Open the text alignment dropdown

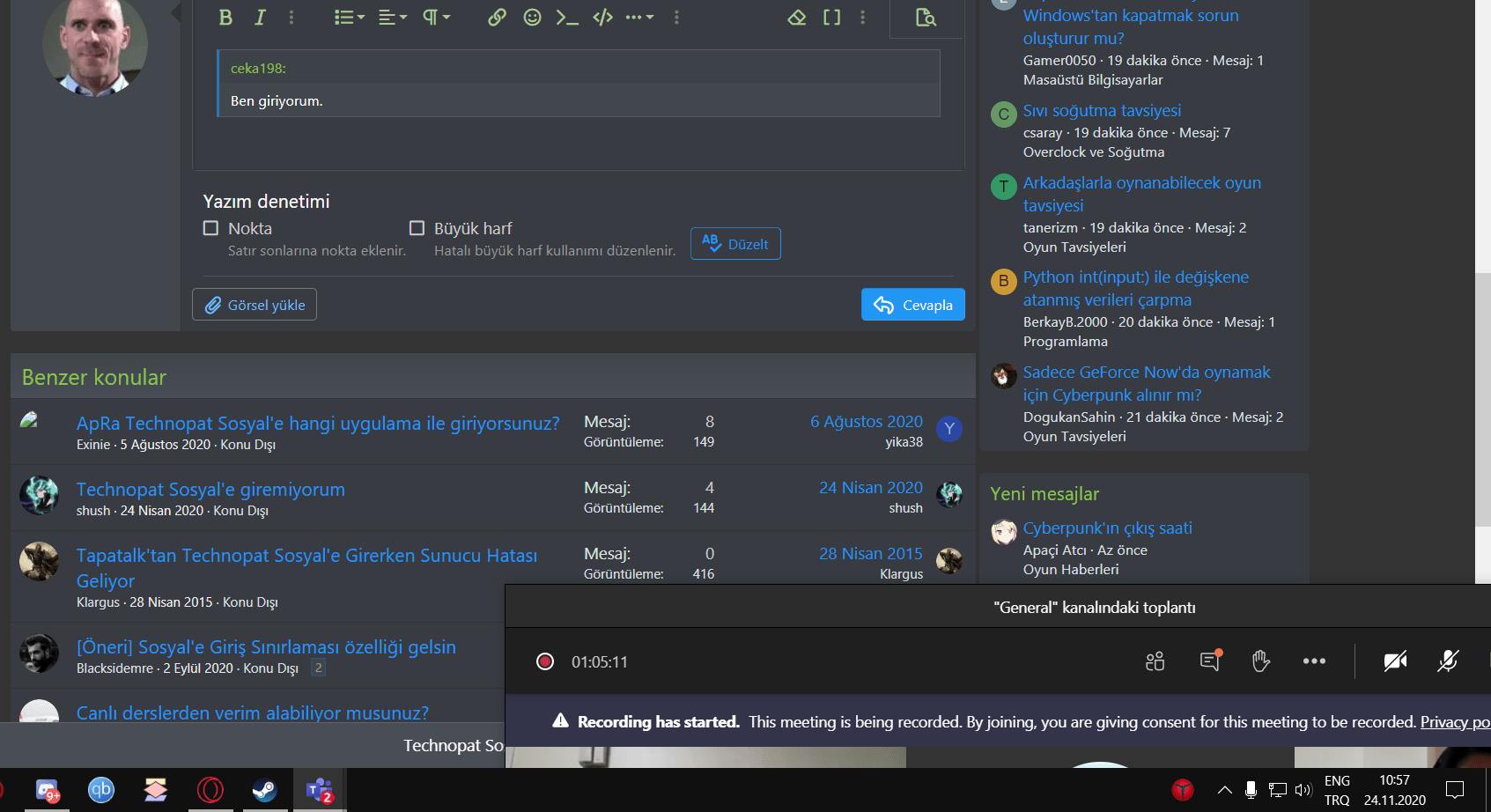(x=393, y=18)
